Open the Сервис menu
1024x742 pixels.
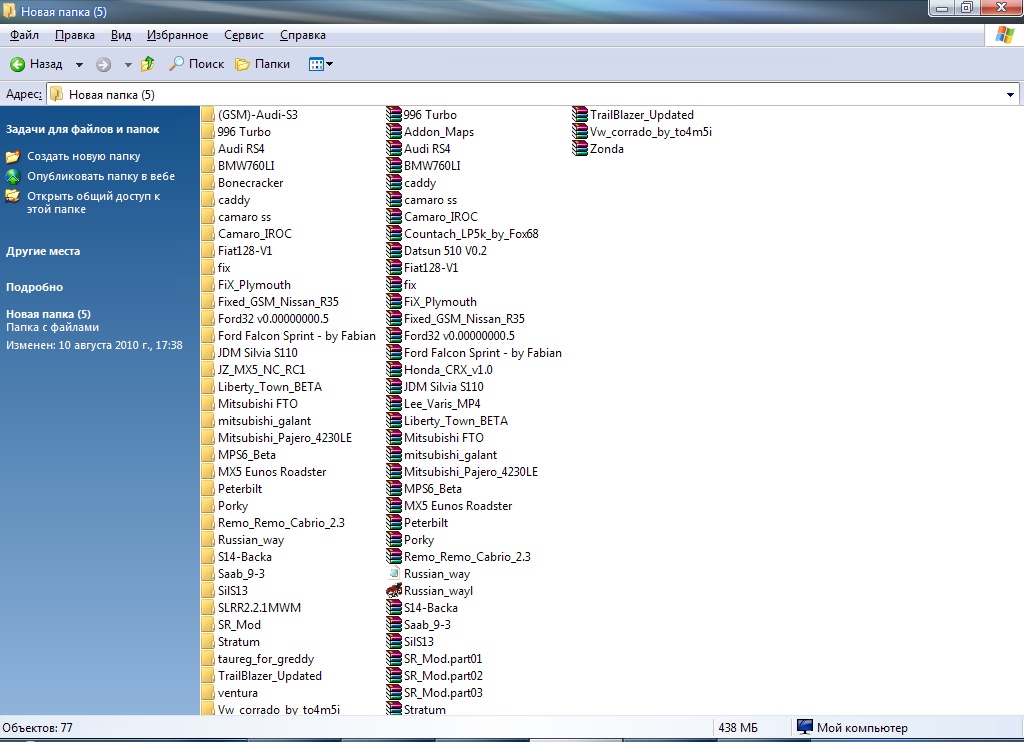pos(244,35)
